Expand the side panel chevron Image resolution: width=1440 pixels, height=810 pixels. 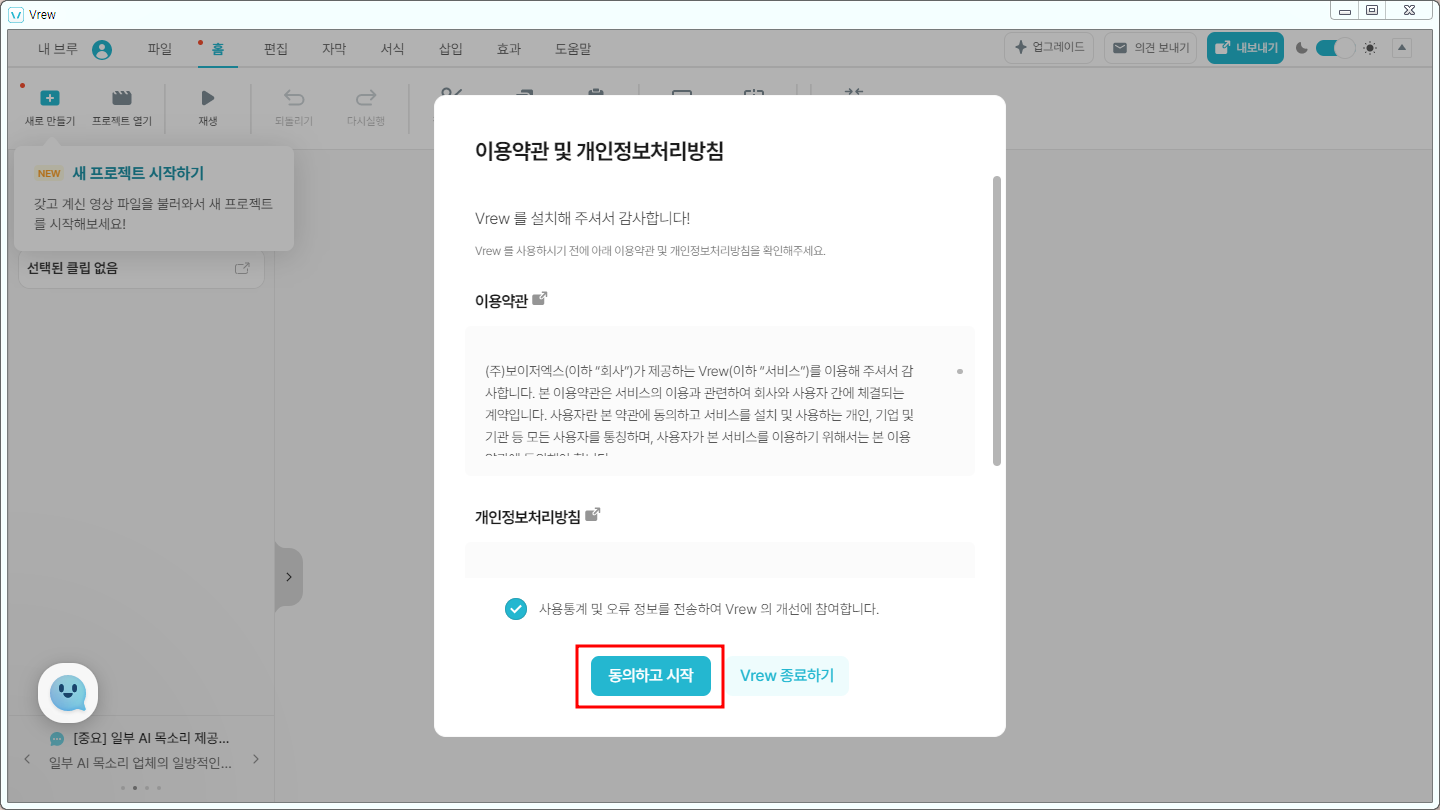(289, 577)
